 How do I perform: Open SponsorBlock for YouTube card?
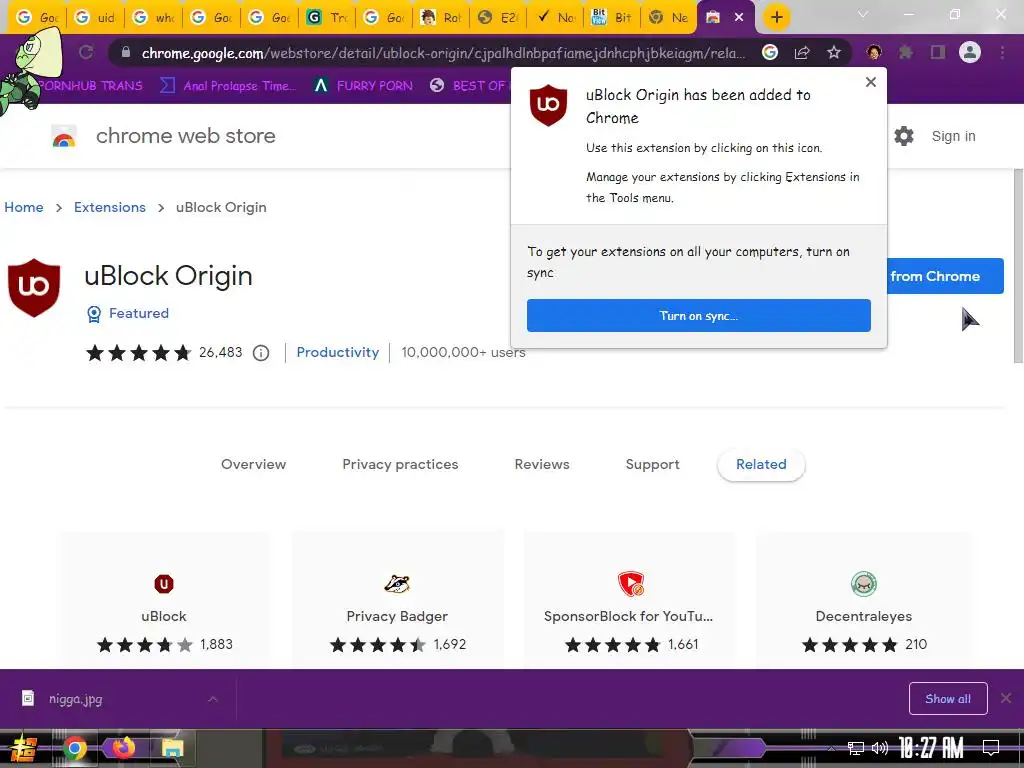pyautogui.click(x=628, y=602)
